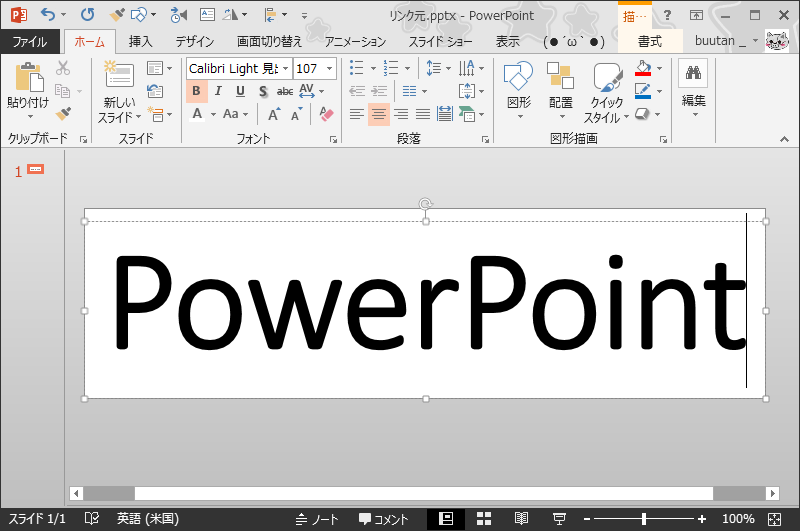This screenshot has height=531, width=800.
Task: Click the Copy icon in clipboard group
Action: coord(63,91)
